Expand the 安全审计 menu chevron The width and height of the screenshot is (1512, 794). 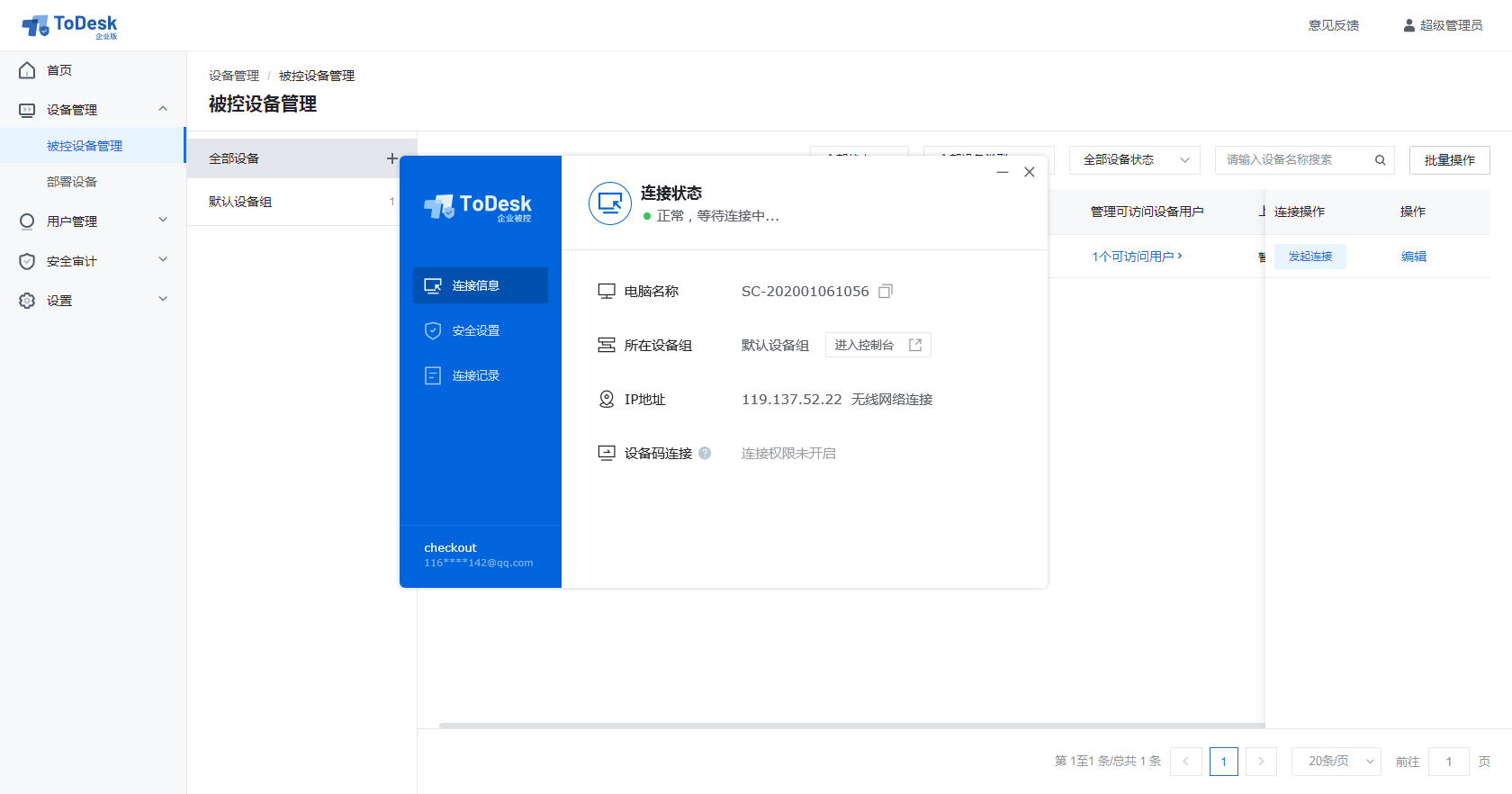click(163, 259)
